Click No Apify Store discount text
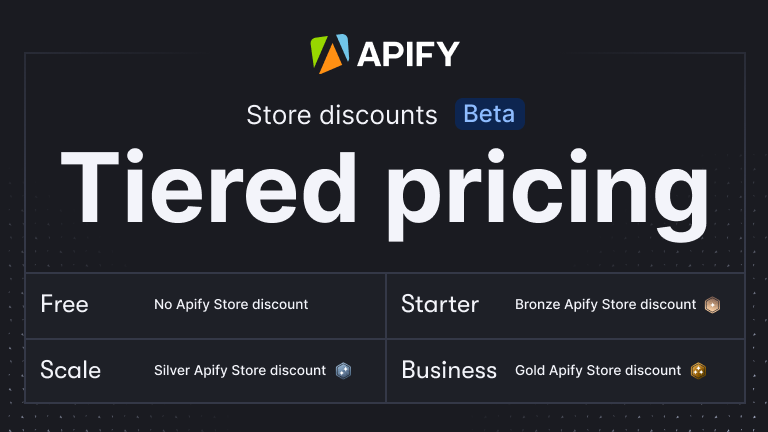Image resolution: width=768 pixels, height=432 pixels. click(x=231, y=304)
